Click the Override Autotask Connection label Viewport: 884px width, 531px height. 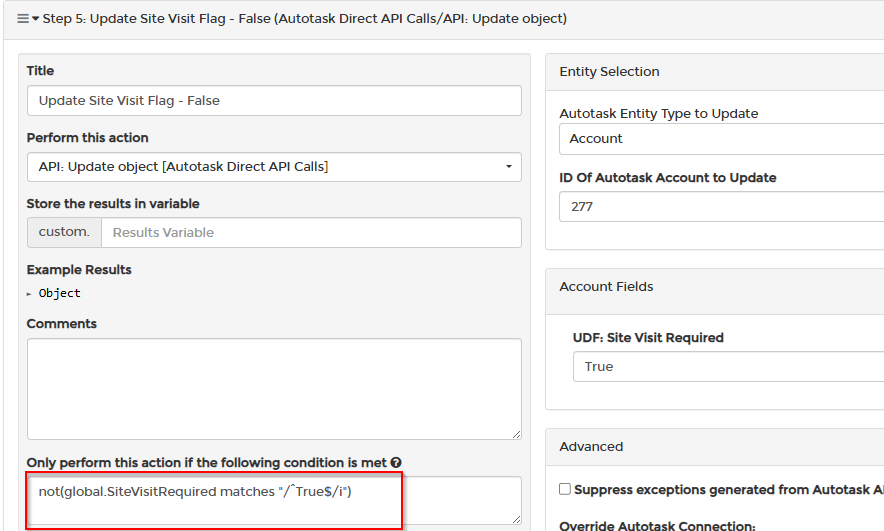click(657, 525)
